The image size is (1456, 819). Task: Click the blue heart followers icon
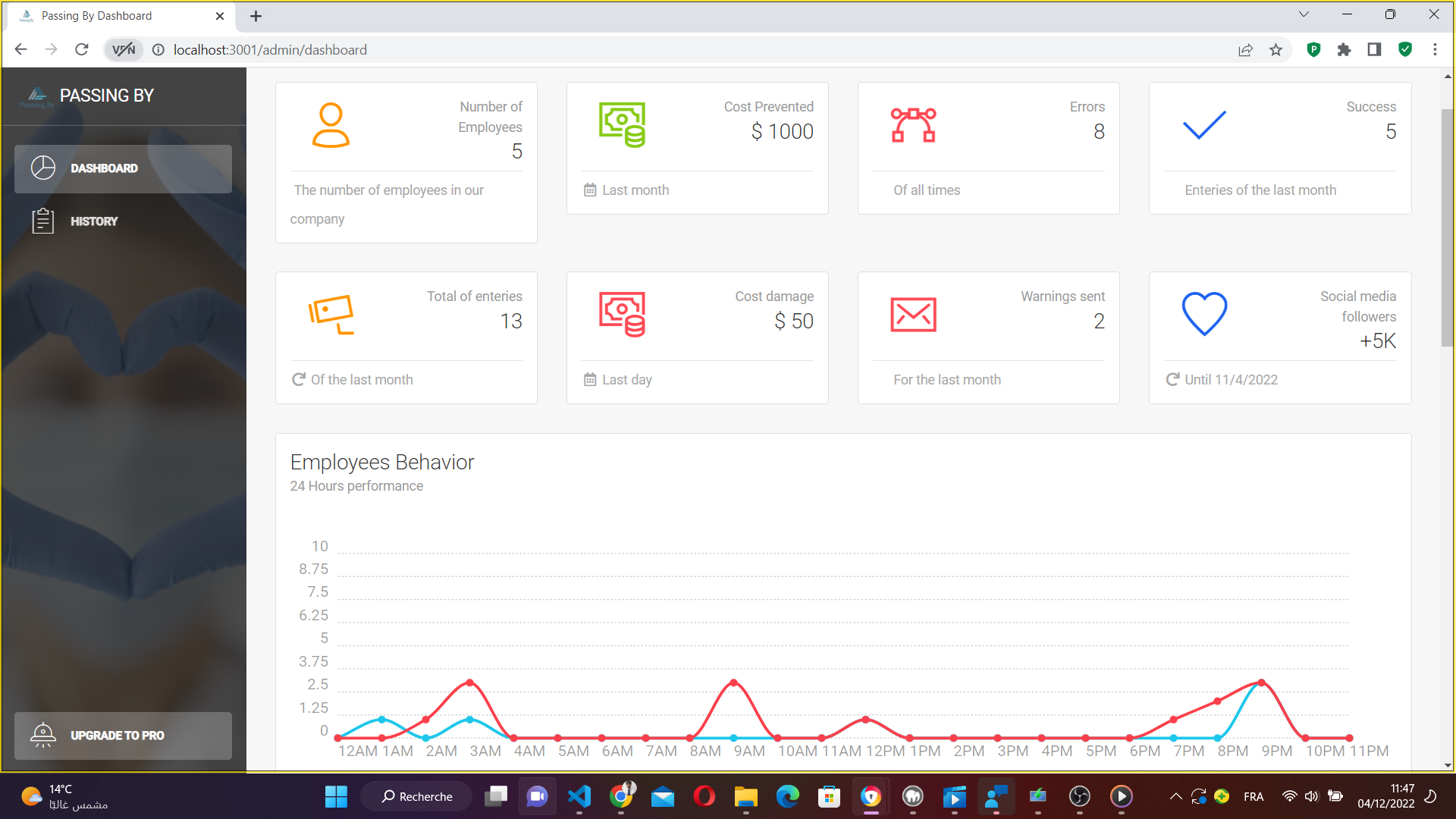pos(1204,313)
